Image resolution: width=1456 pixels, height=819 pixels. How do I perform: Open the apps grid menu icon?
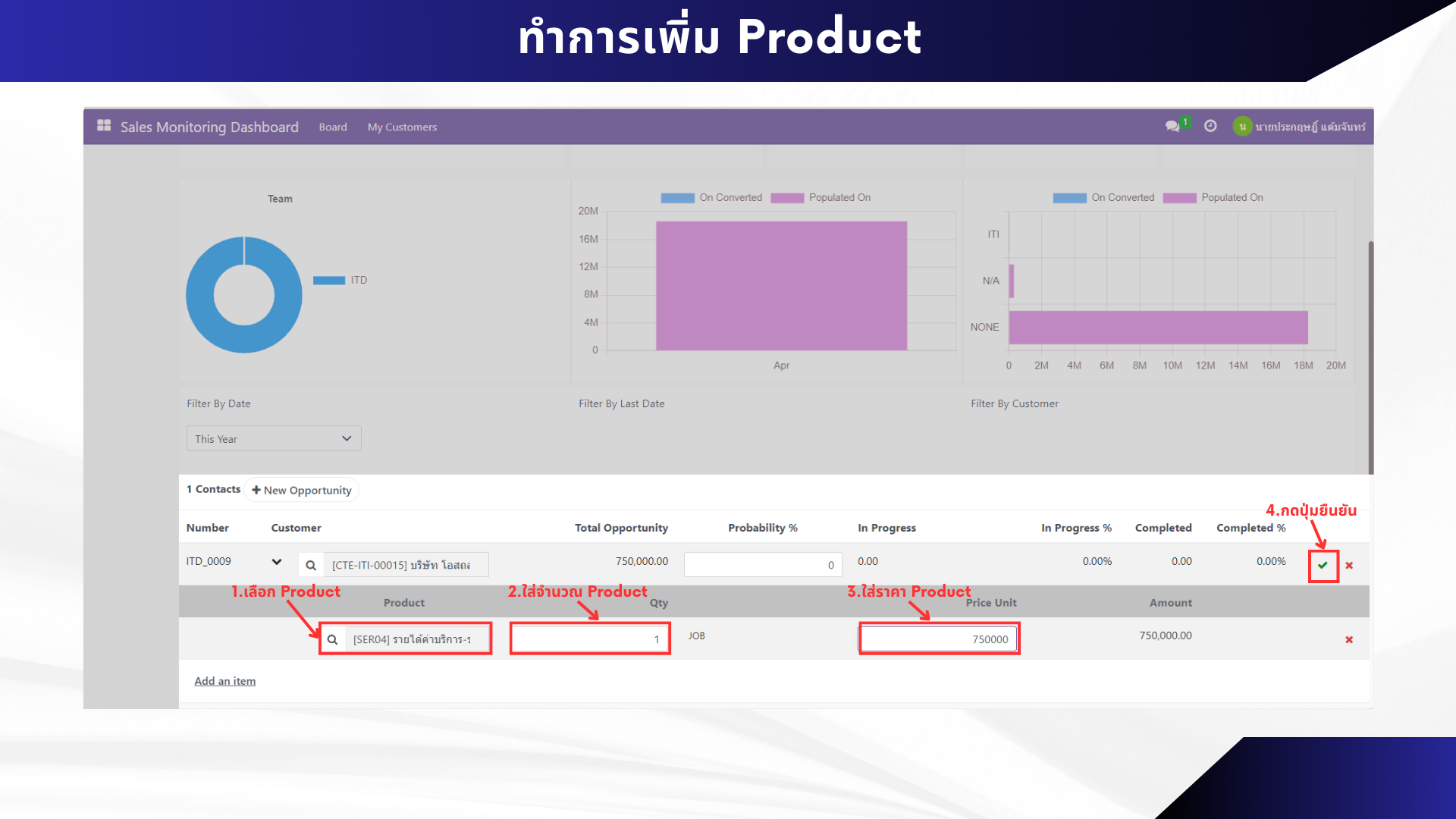pyautogui.click(x=104, y=126)
